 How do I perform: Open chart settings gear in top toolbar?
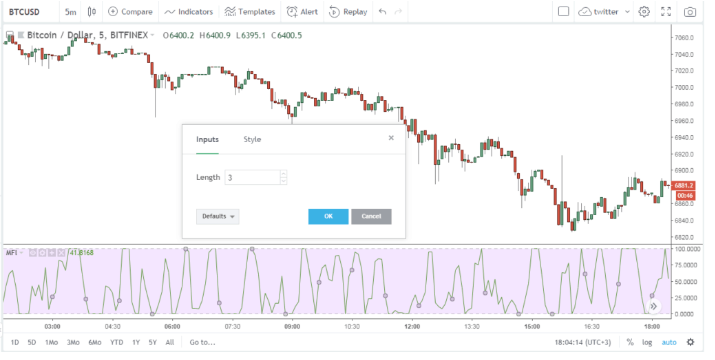[x=644, y=12]
